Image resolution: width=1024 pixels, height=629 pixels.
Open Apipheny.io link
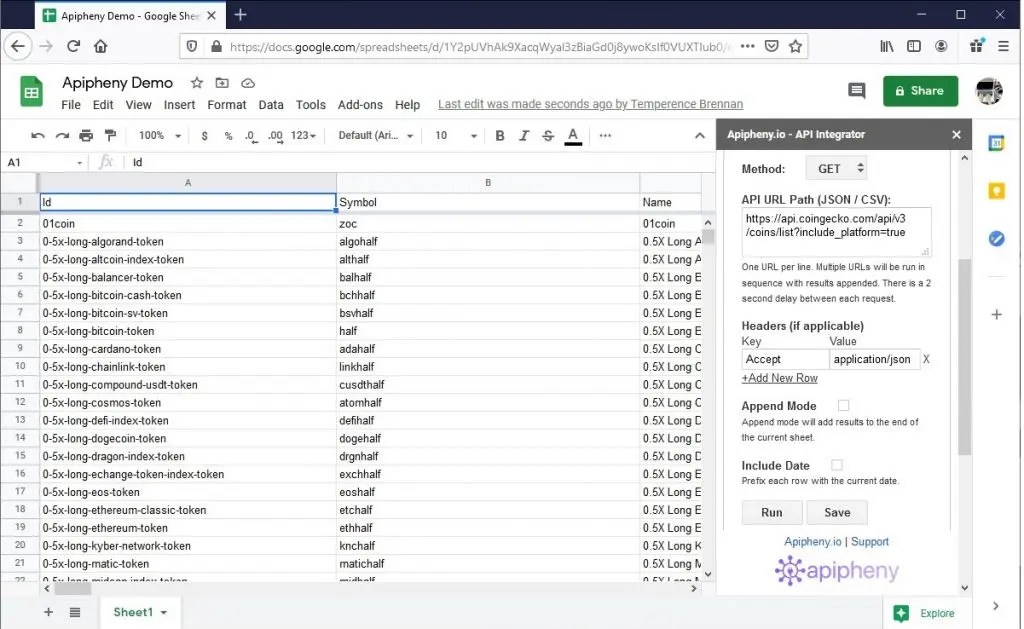click(812, 541)
